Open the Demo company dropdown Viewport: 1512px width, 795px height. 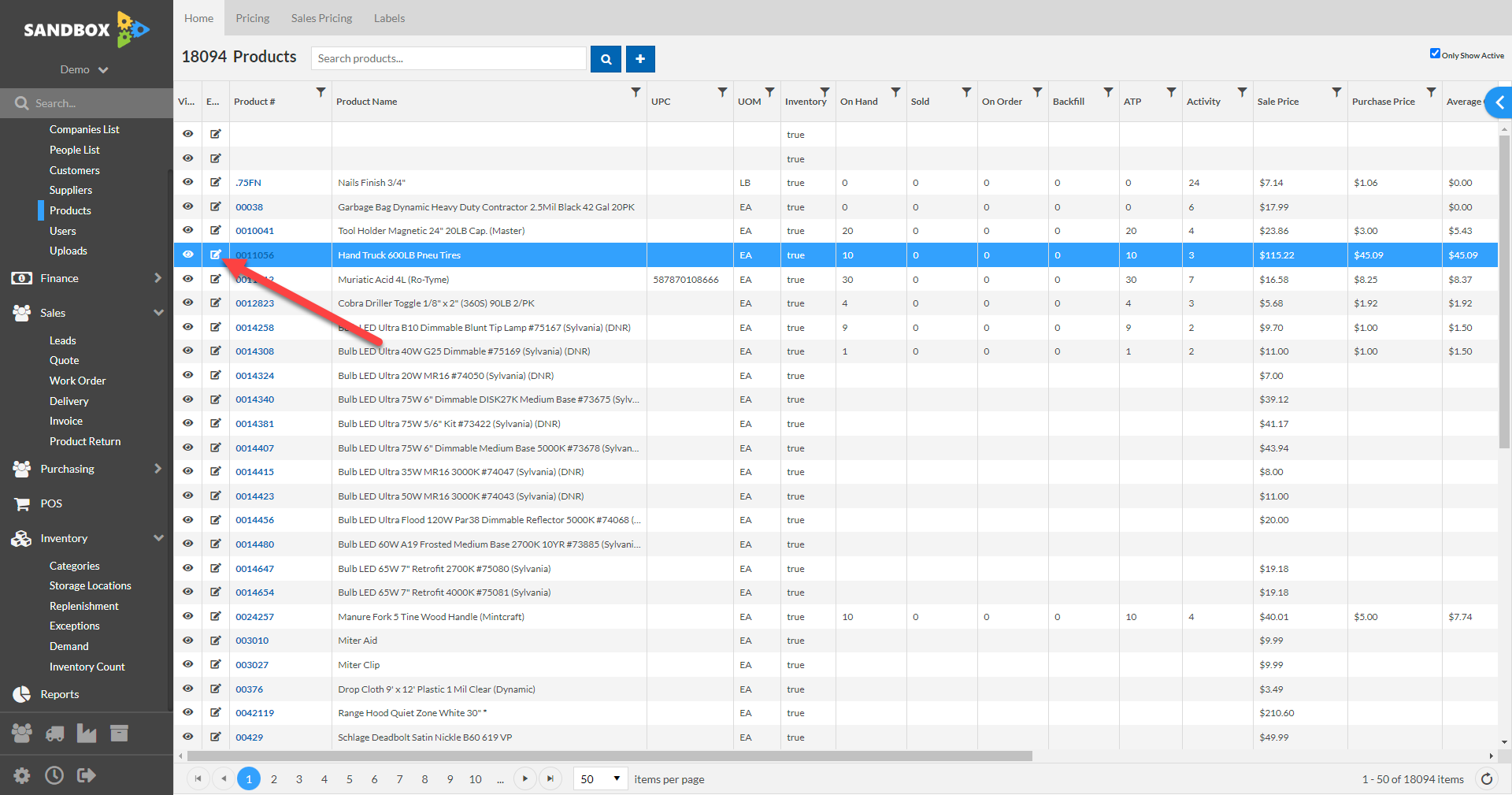pos(84,70)
